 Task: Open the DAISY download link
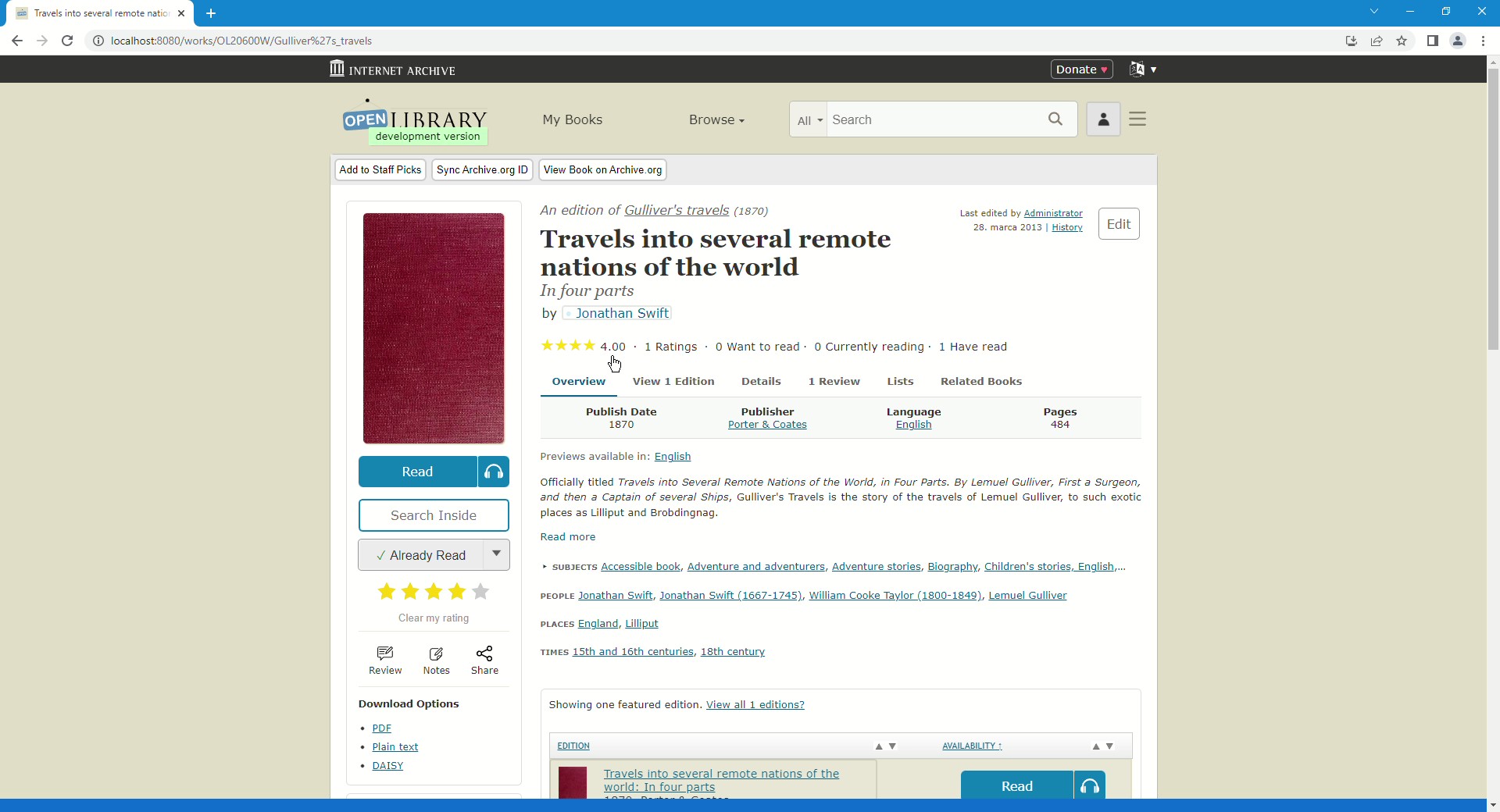(387, 766)
